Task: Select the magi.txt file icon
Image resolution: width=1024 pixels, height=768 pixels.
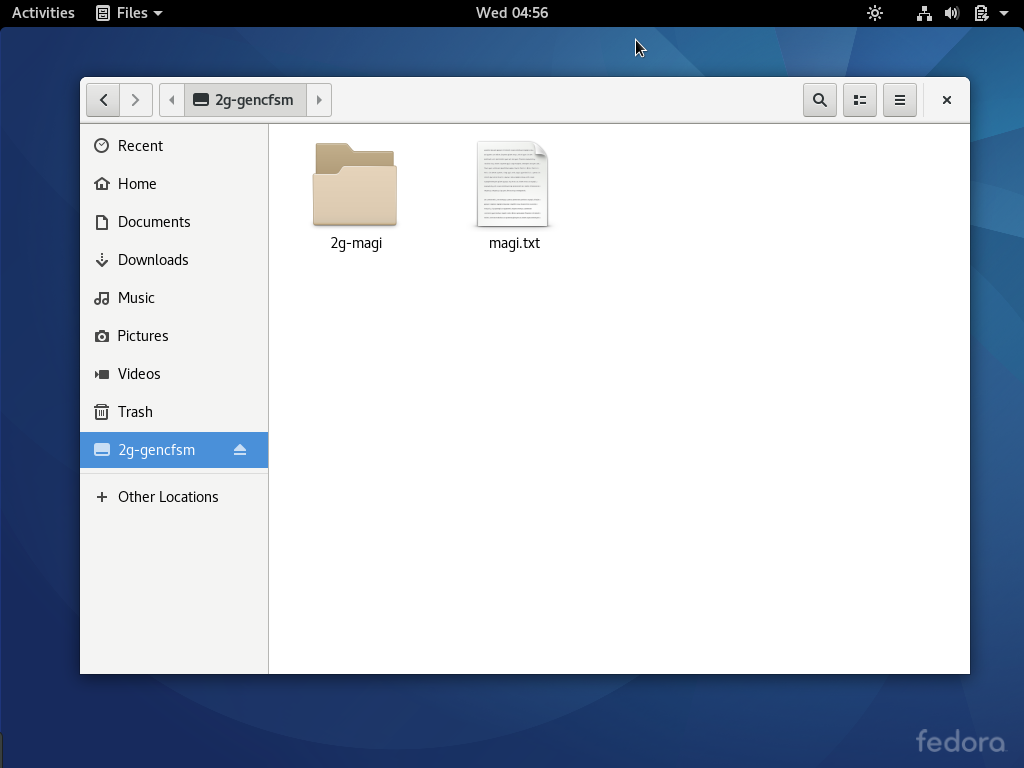Action: tap(513, 184)
